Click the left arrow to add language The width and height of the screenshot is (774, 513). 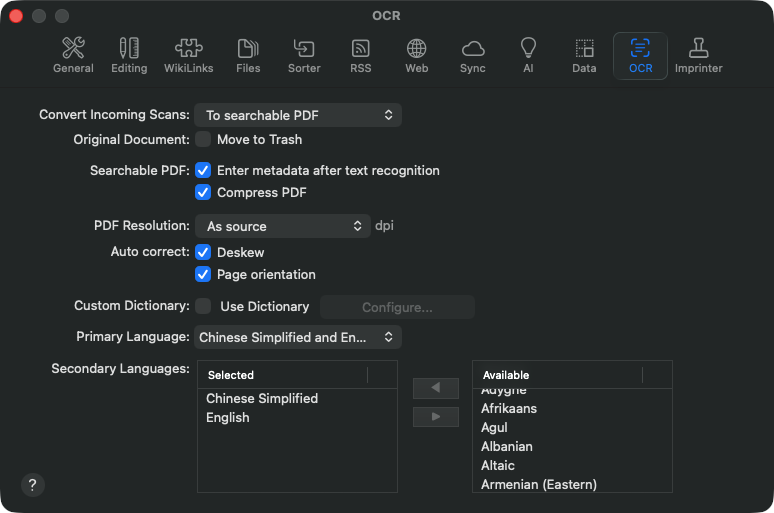click(x=435, y=388)
